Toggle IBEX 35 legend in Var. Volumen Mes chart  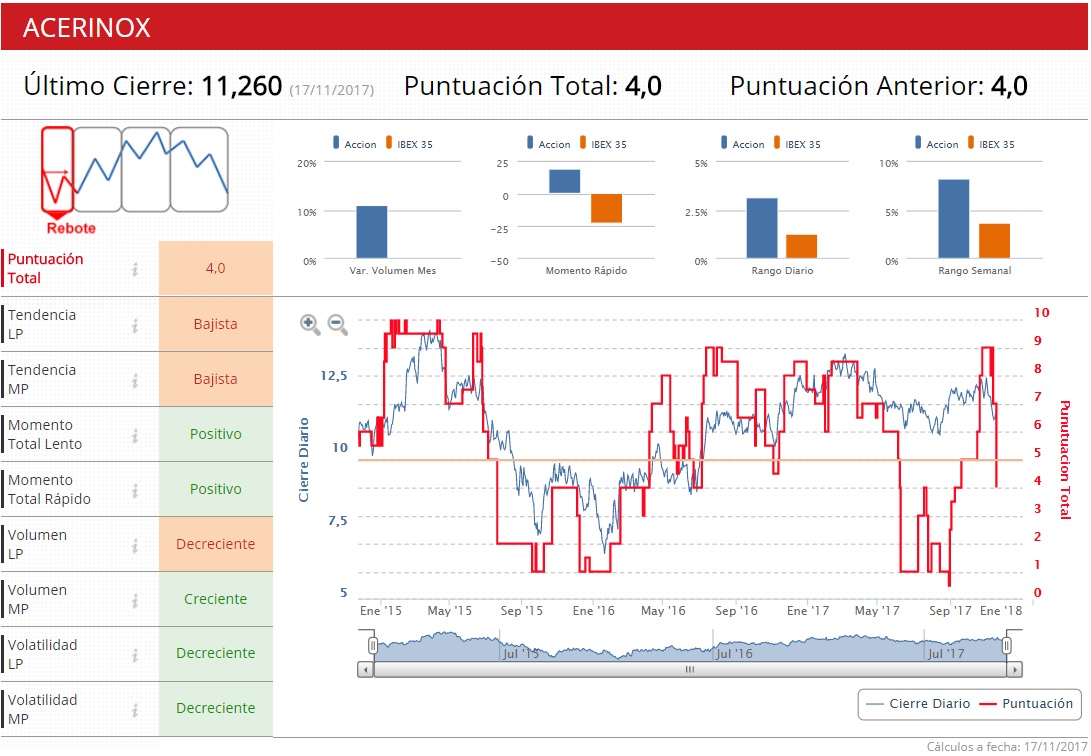tap(409, 144)
